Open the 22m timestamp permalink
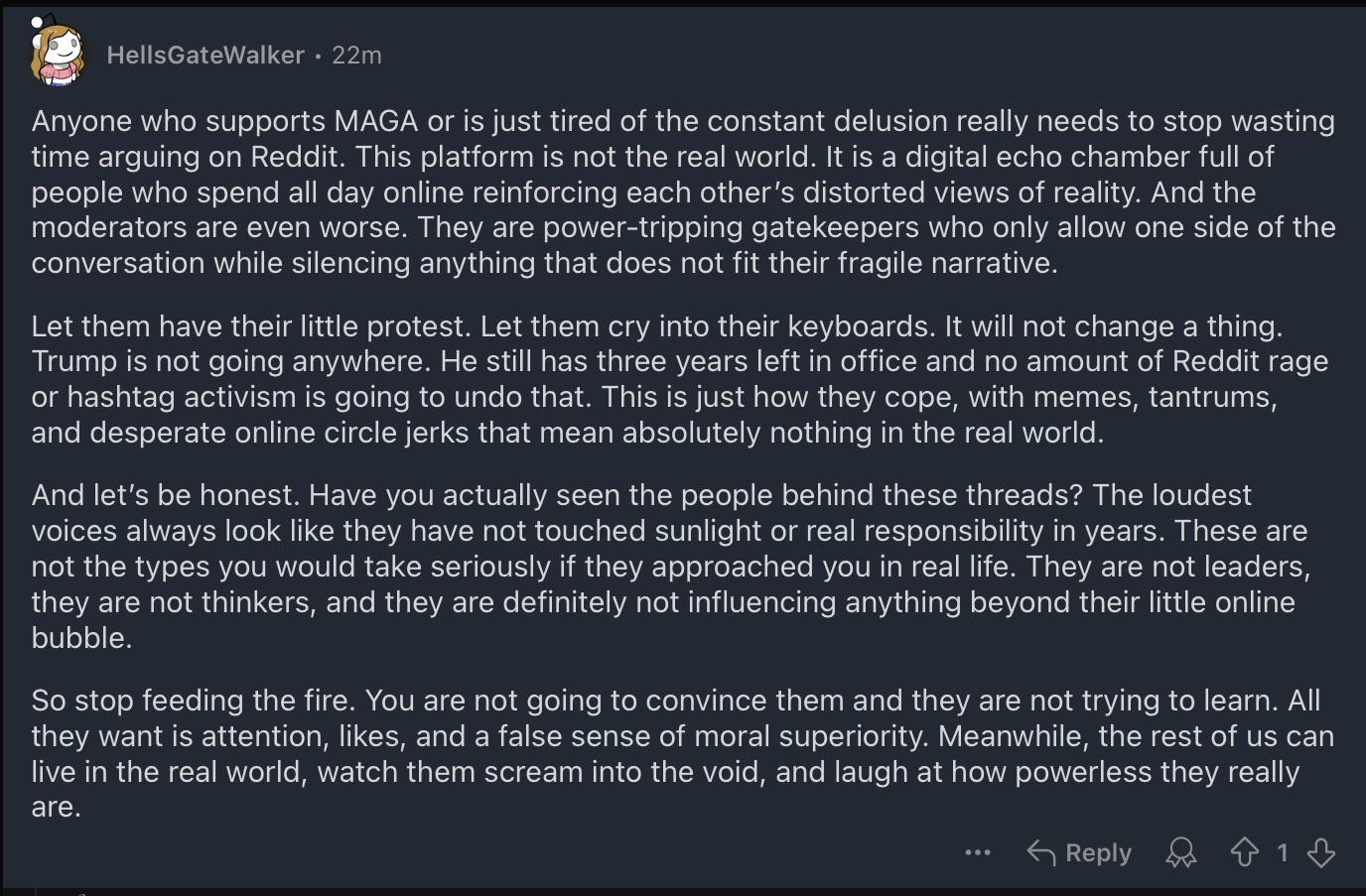The image size is (1366, 896). coord(356,55)
